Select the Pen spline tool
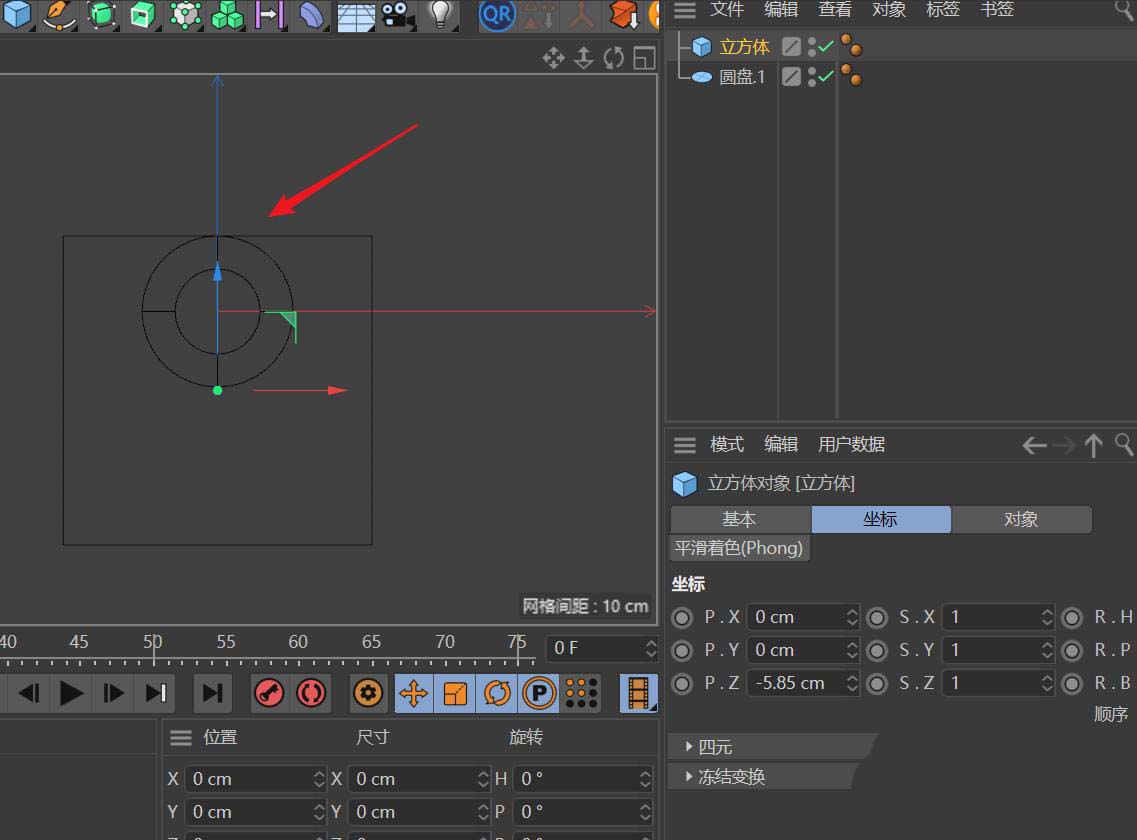This screenshot has height=840, width=1137. click(x=60, y=14)
